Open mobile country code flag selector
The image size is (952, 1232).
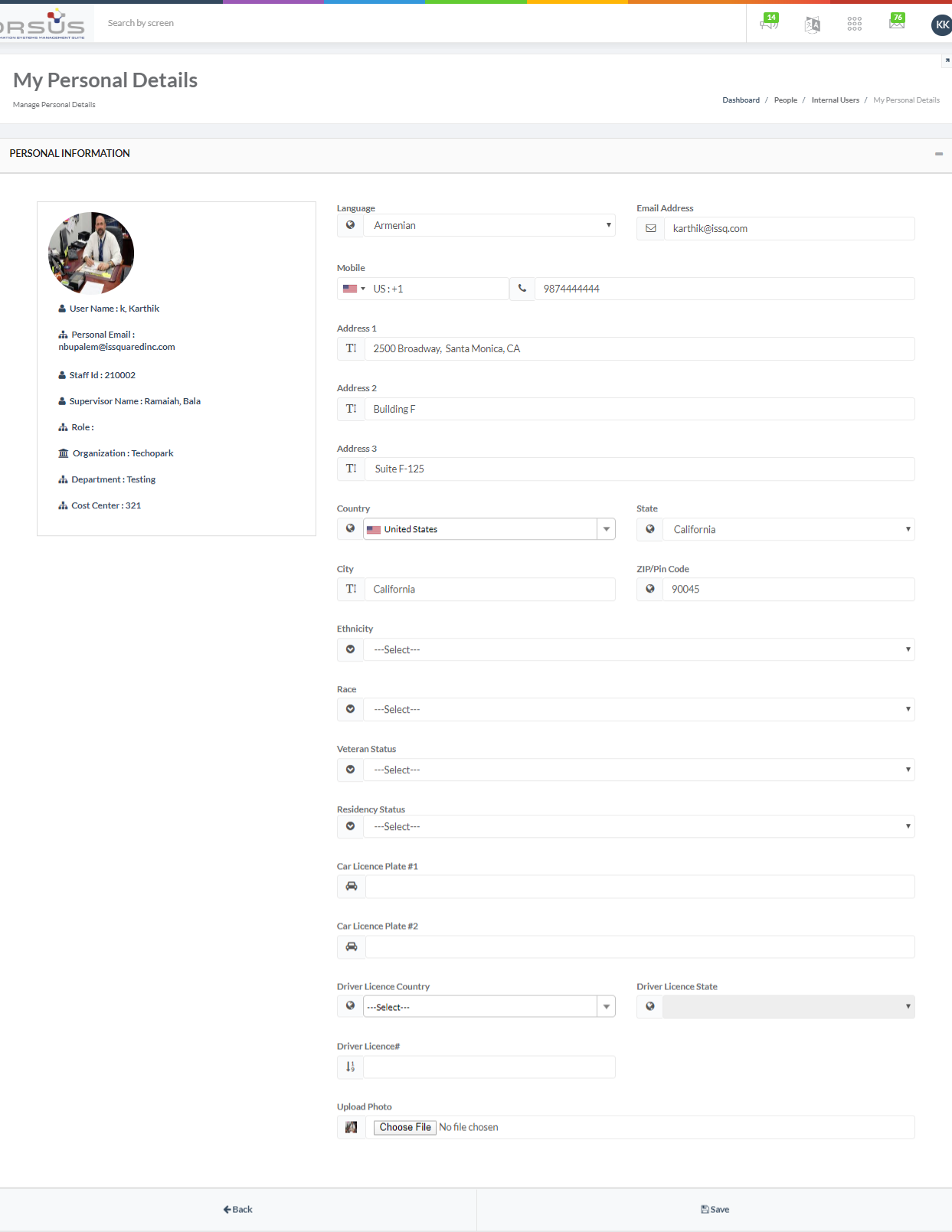[x=354, y=289]
